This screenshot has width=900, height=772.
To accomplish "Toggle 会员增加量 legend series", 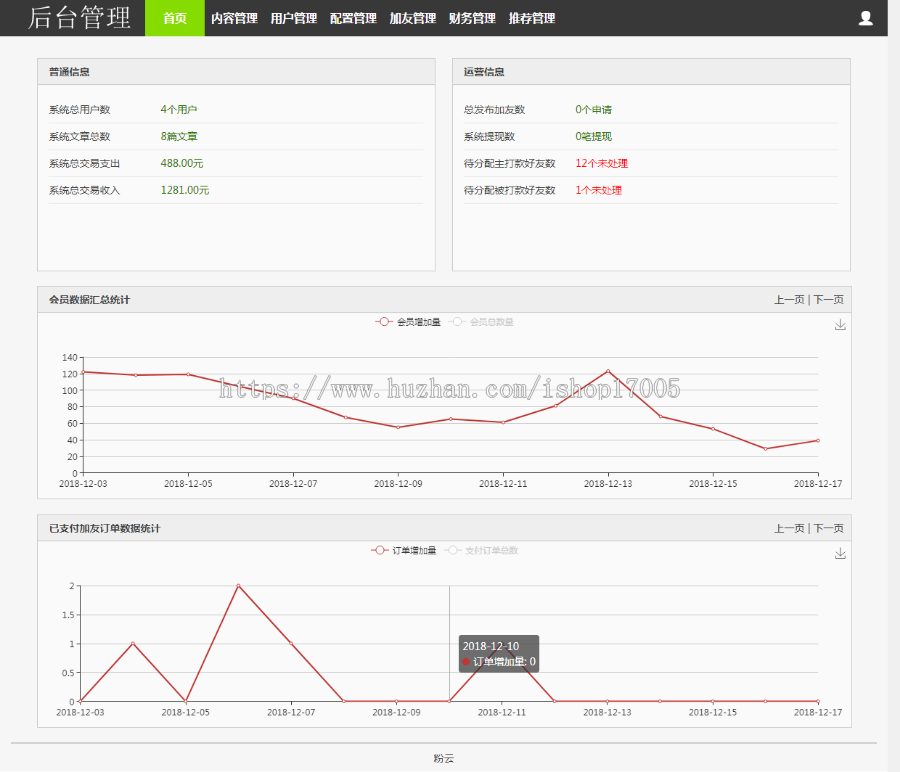I will point(408,322).
